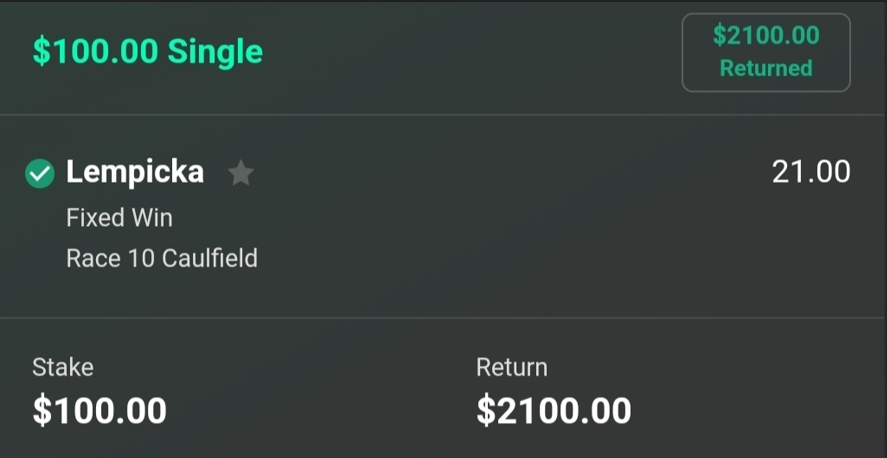Click $2100.00 inside the top badge
The width and height of the screenshot is (887, 458).
tap(766, 36)
